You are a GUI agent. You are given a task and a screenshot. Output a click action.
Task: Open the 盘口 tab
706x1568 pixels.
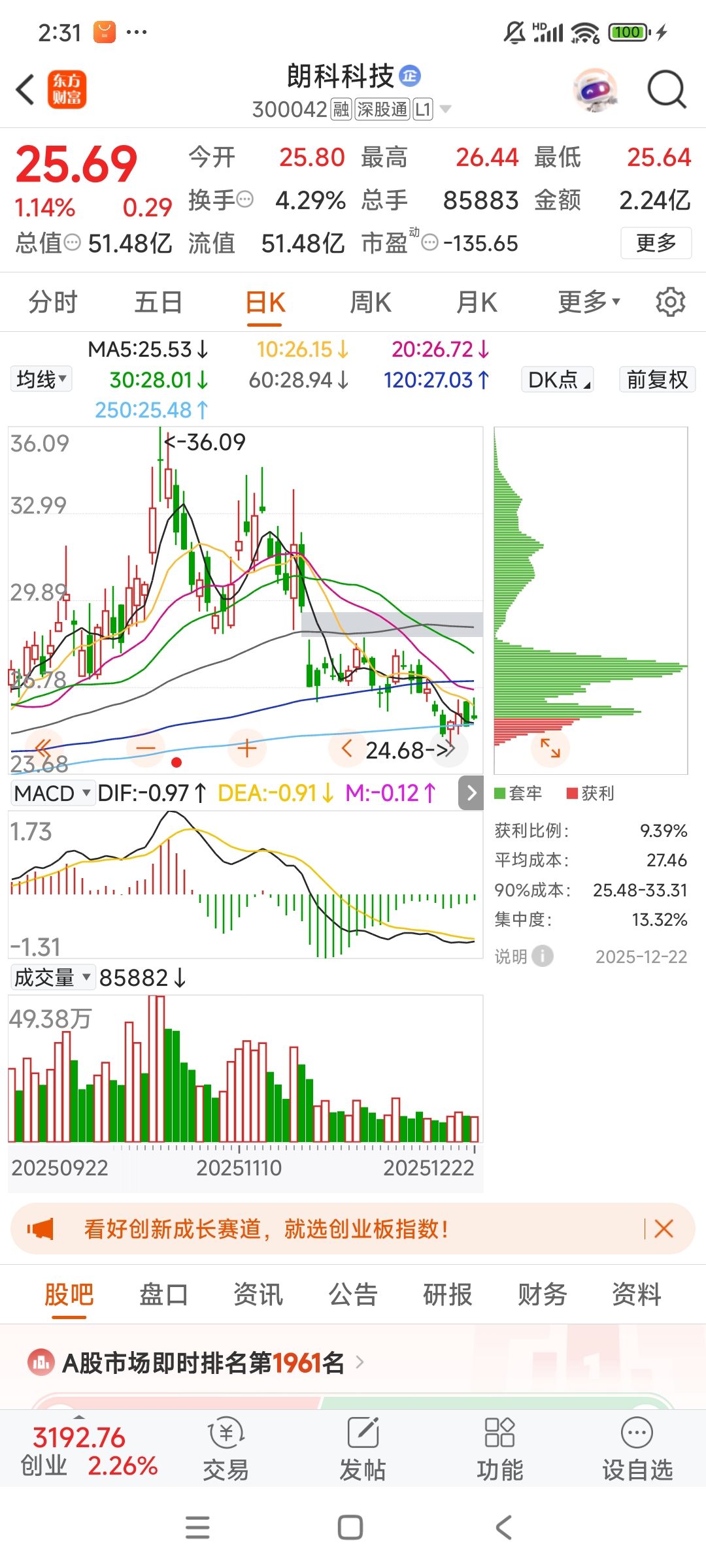[163, 1294]
